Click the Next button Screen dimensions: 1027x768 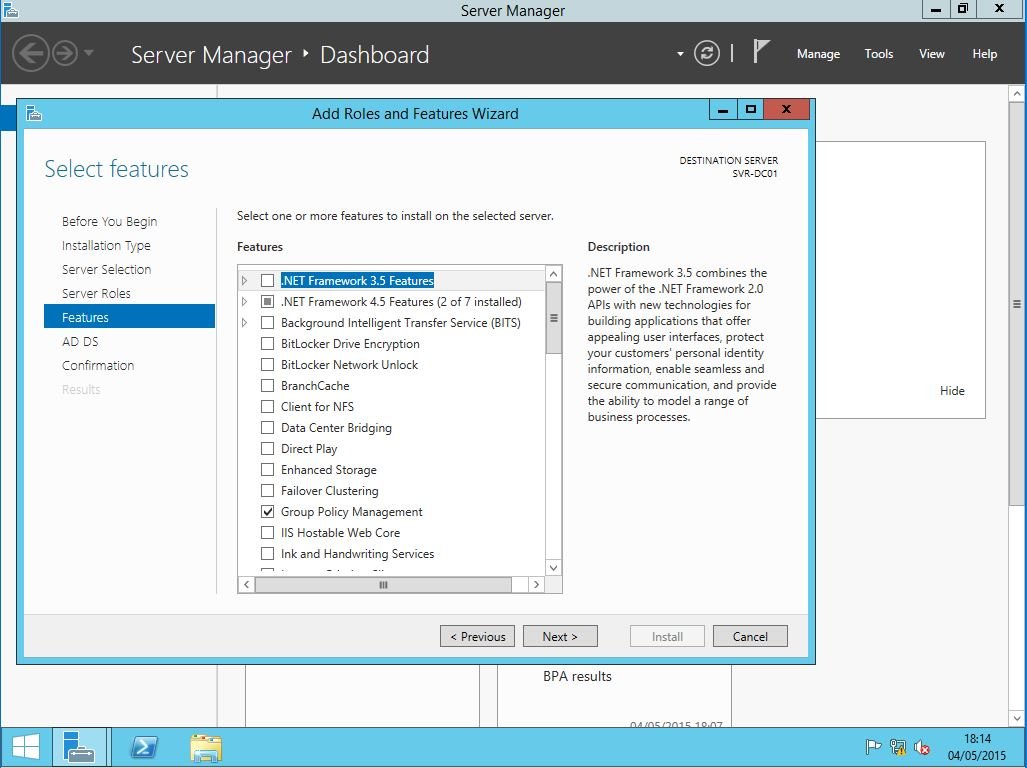click(x=560, y=636)
